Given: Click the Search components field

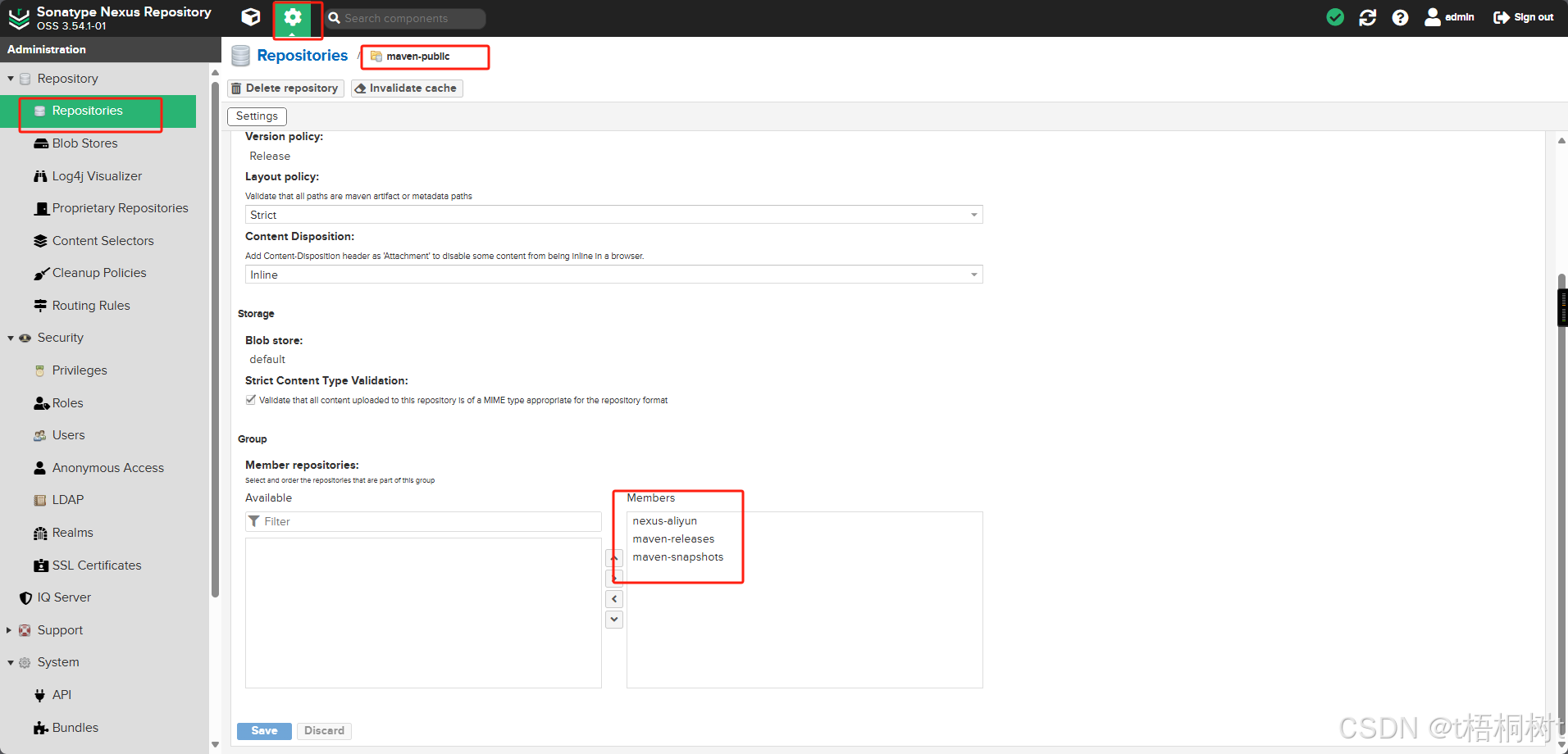Looking at the screenshot, I should (406, 18).
